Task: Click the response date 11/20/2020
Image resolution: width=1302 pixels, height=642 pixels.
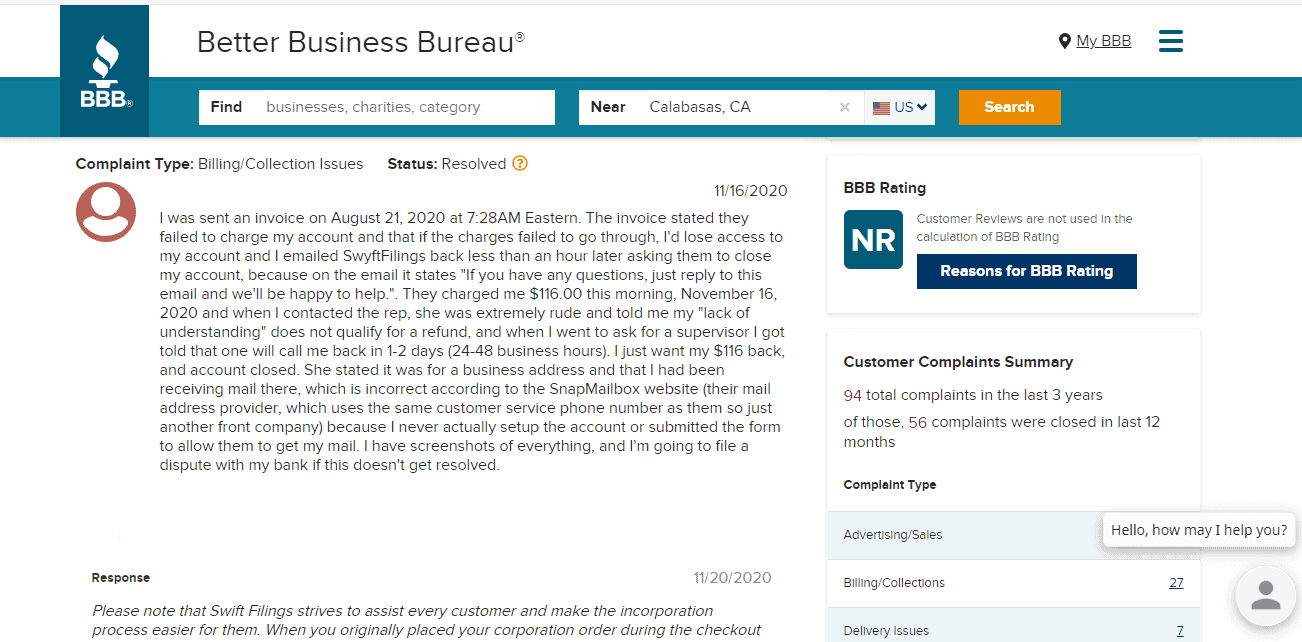Action: coord(733,578)
